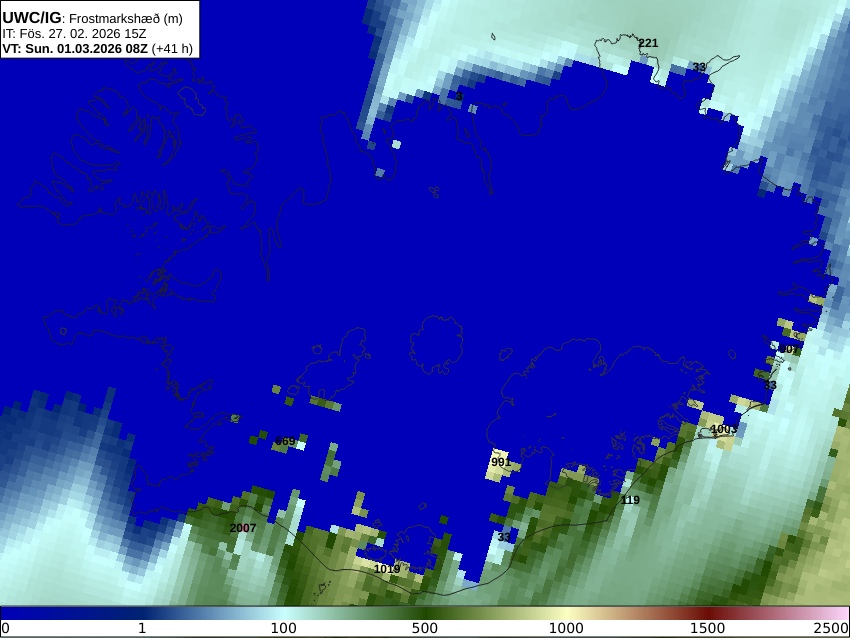Click the pink end of the color scale
The width and height of the screenshot is (850, 638).
click(838, 614)
